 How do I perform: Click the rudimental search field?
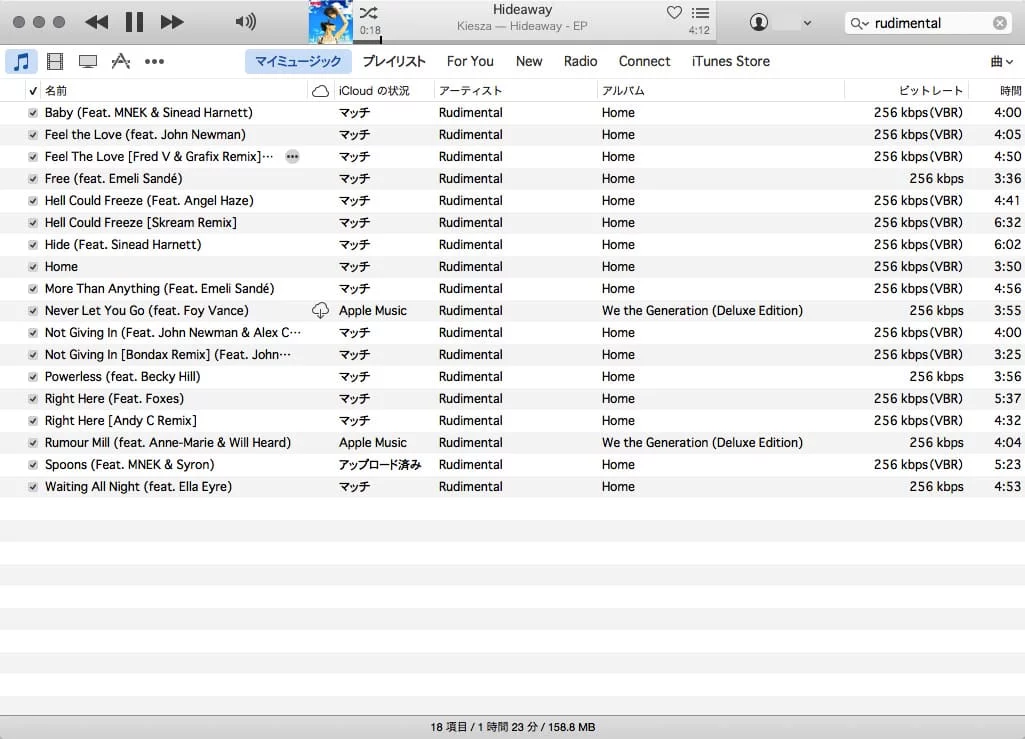(930, 24)
